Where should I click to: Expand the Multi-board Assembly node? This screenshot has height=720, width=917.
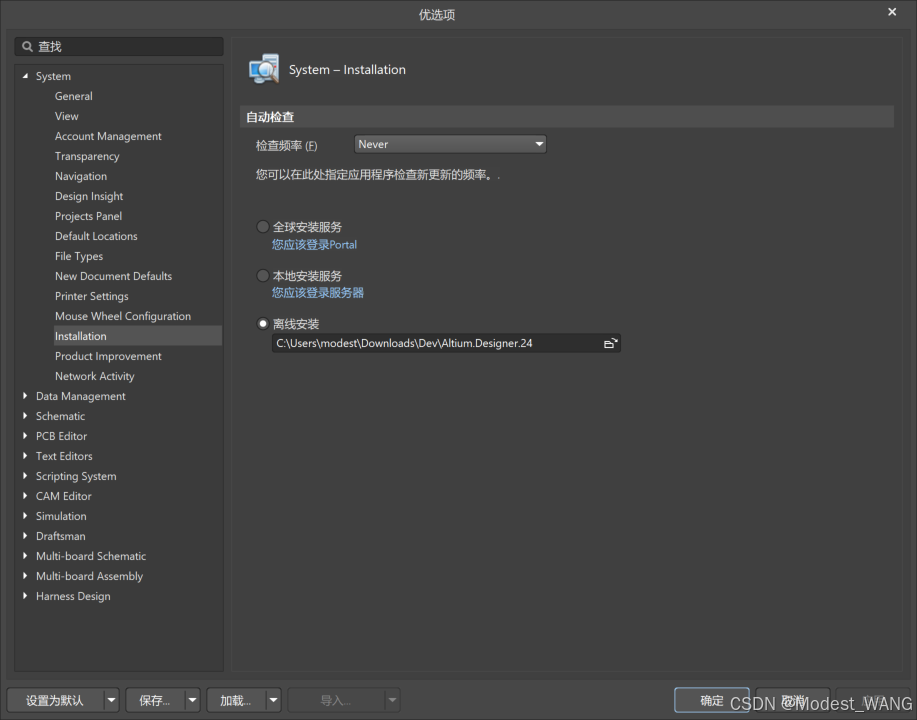(25, 576)
